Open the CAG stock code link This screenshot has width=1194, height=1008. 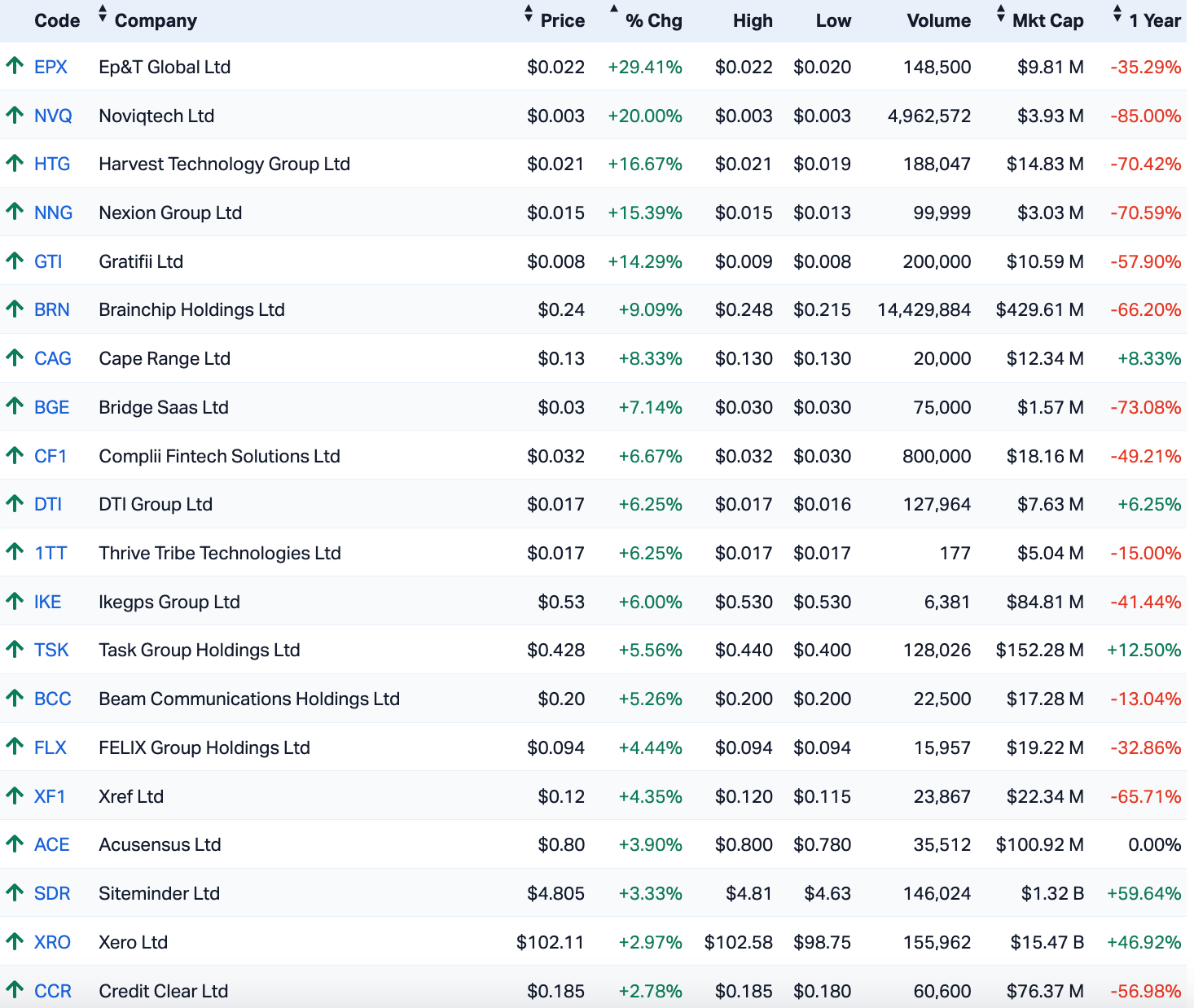[53, 358]
